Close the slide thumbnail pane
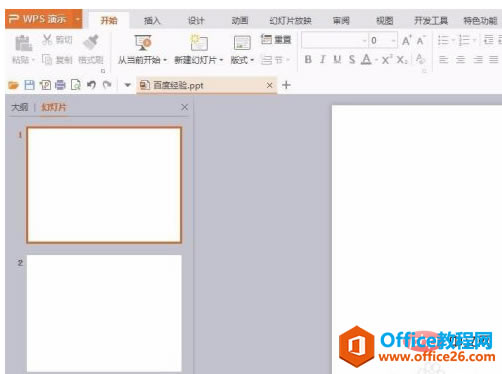502x374 pixels. [x=184, y=107]
